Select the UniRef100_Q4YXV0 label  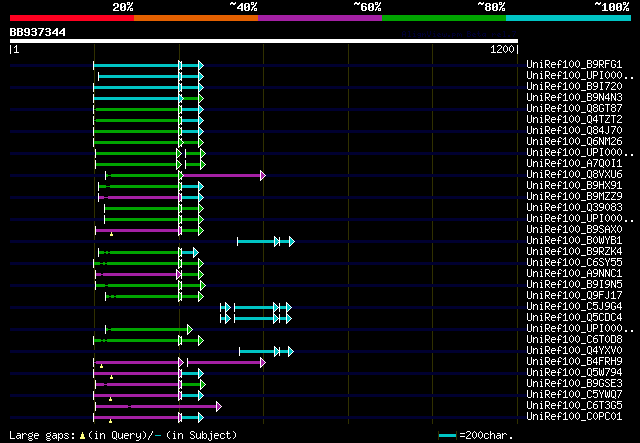(574, 351)
